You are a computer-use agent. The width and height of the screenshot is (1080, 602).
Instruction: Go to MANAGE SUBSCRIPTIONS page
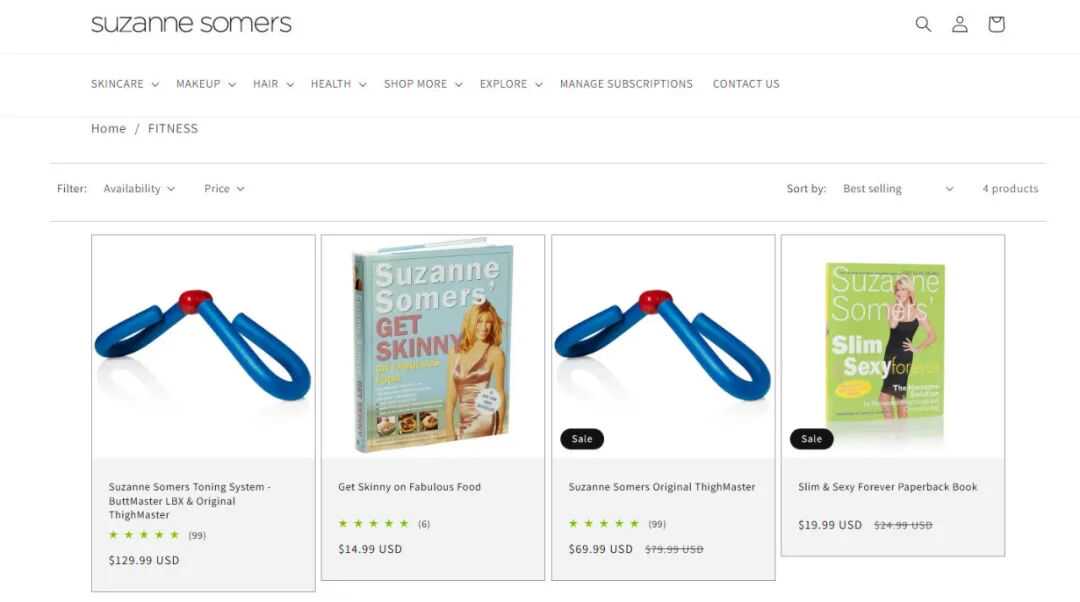pos(626,84)
